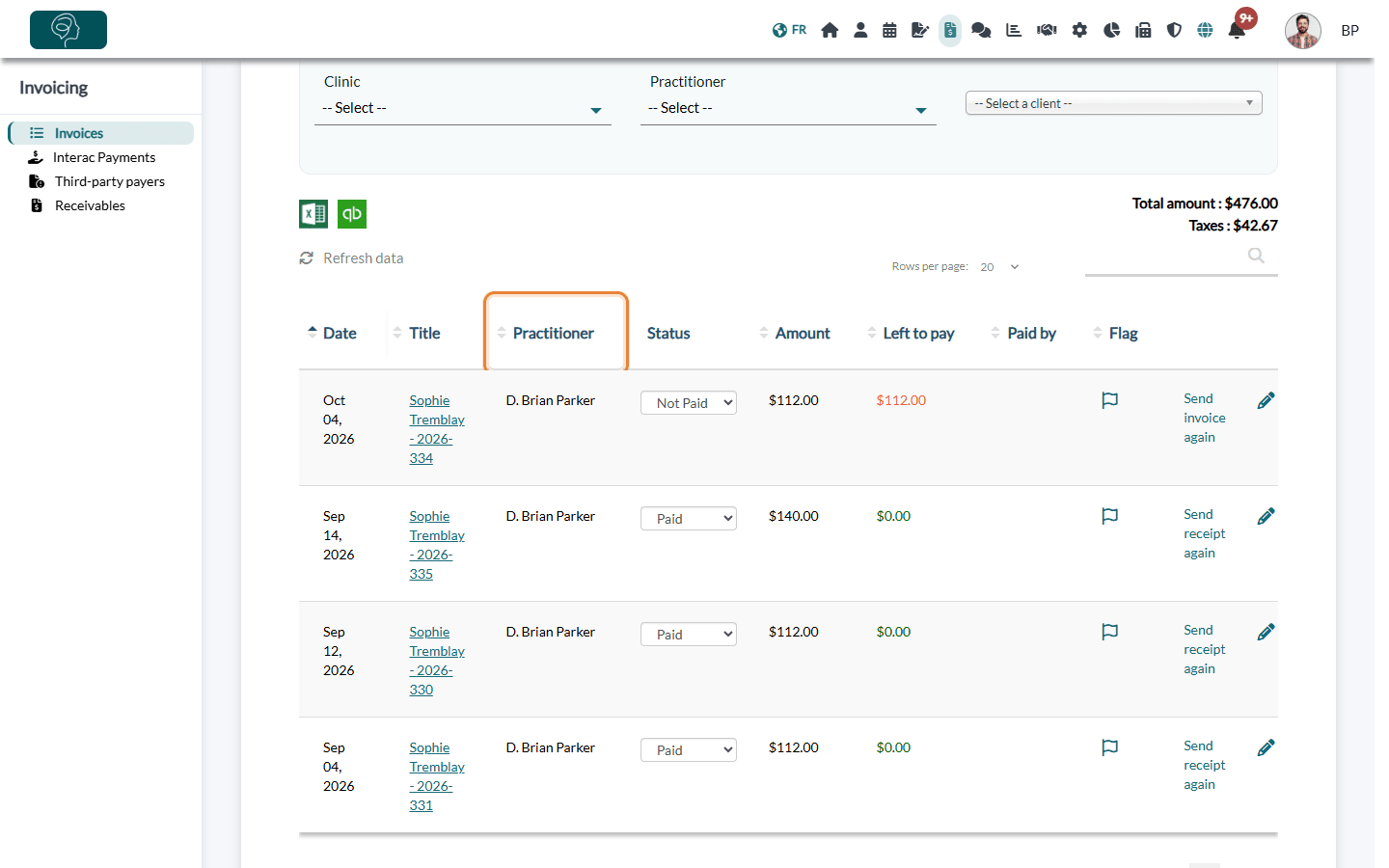Export invoices to Excel
The image size is (1389, 868).
[313, 214]
